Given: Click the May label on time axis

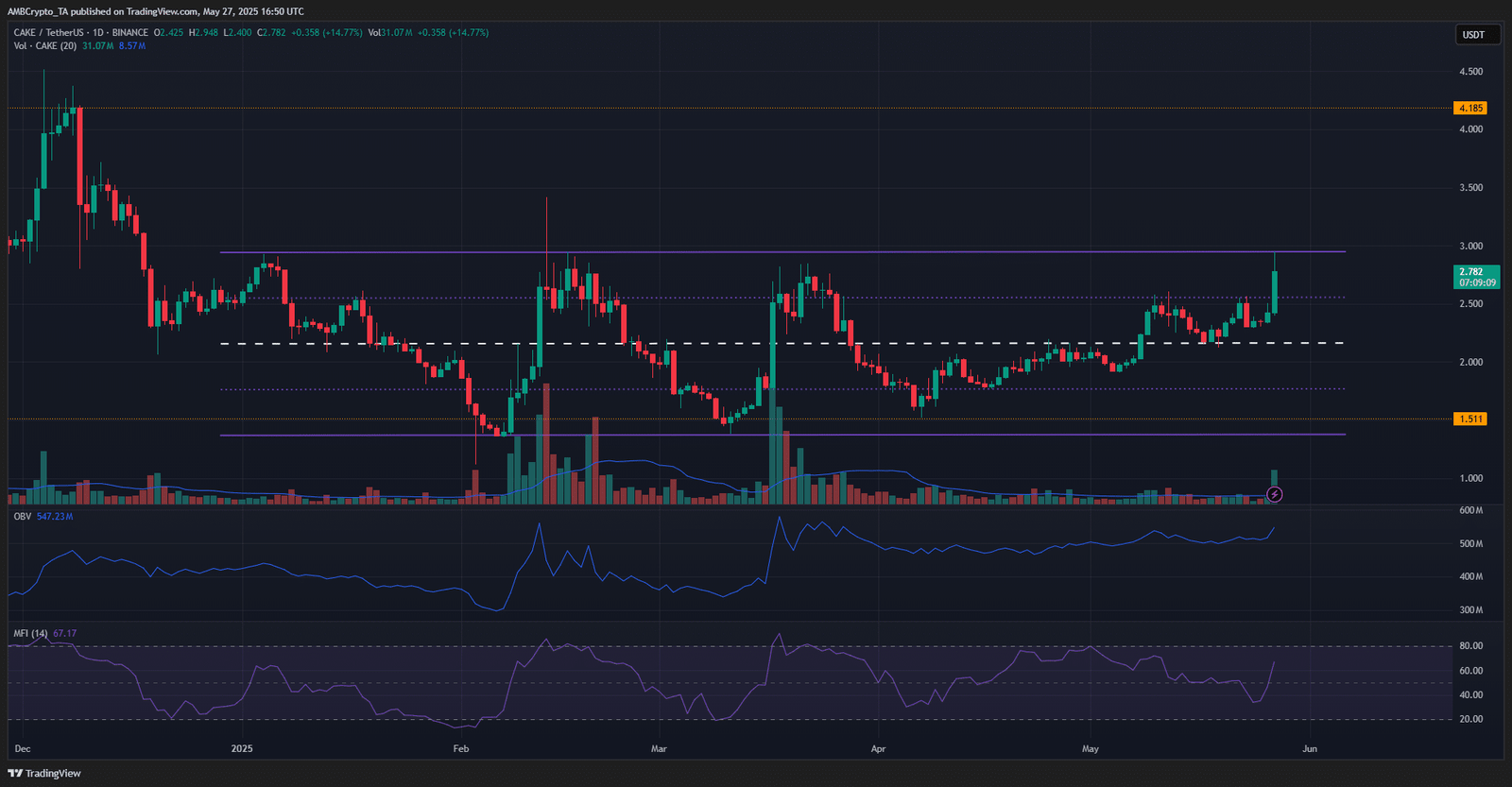Looking at the screenshot, I should (x=1091, y=748).
